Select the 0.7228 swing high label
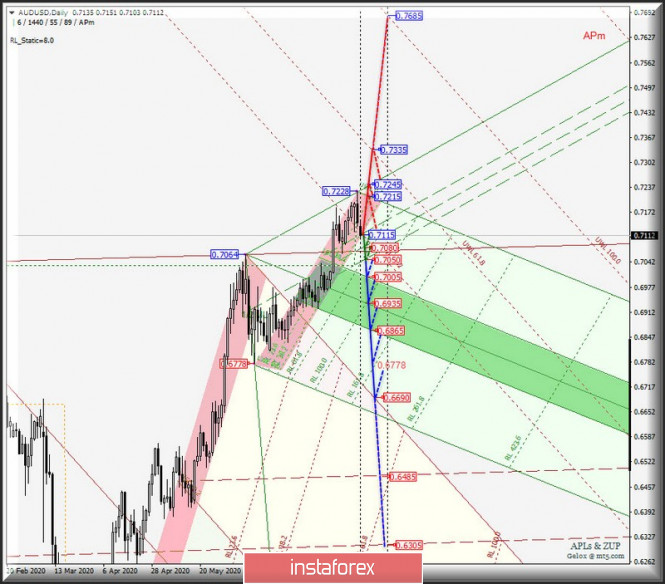 [336, 191]
